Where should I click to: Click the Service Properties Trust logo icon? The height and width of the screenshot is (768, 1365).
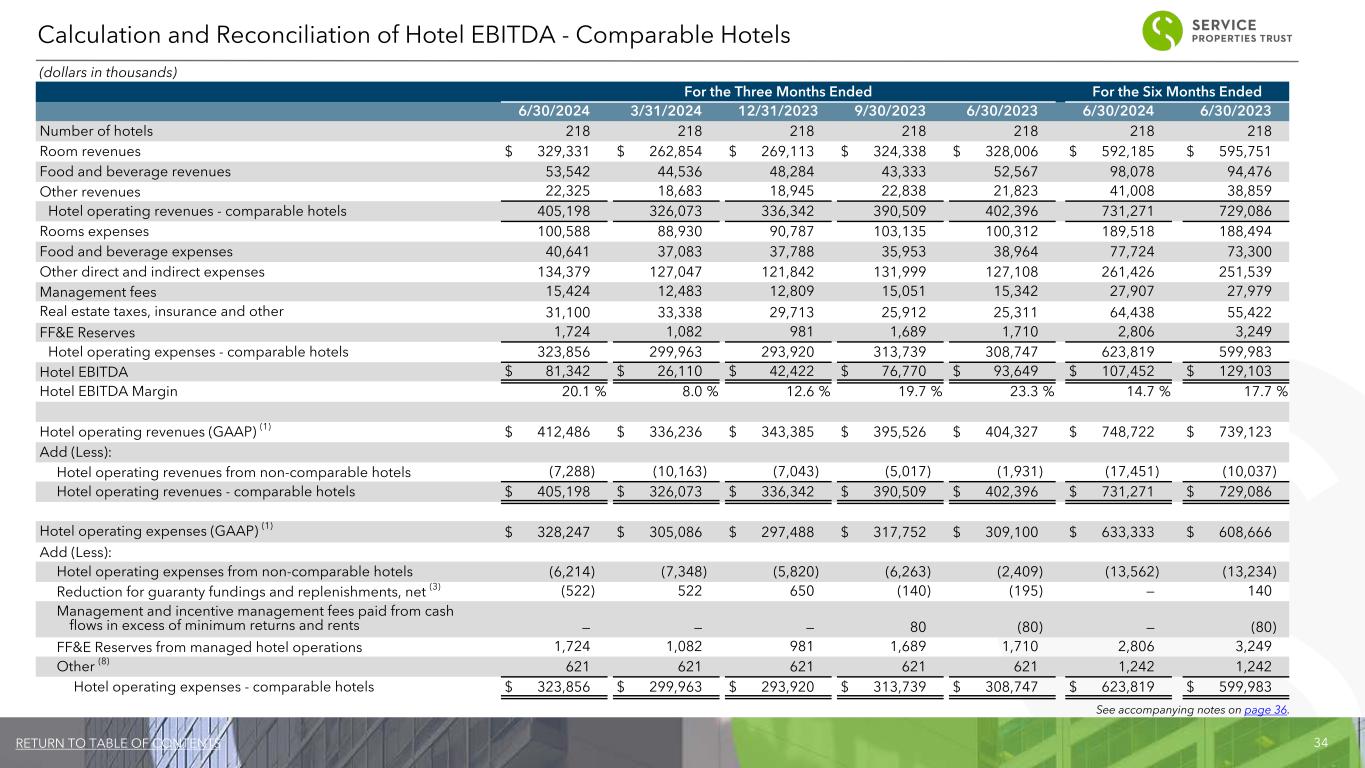[x=1161, y=31]
